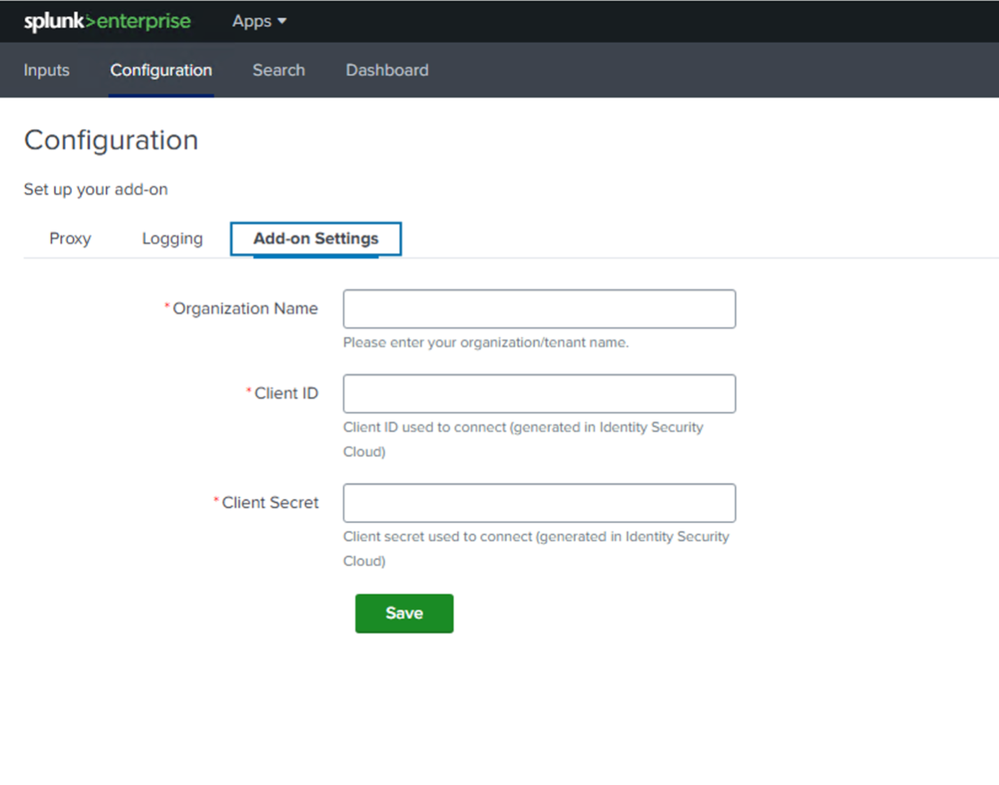Screen dimensions: 999x785
Task: Go to the Dashboard tab
Action: pos(386,70)
